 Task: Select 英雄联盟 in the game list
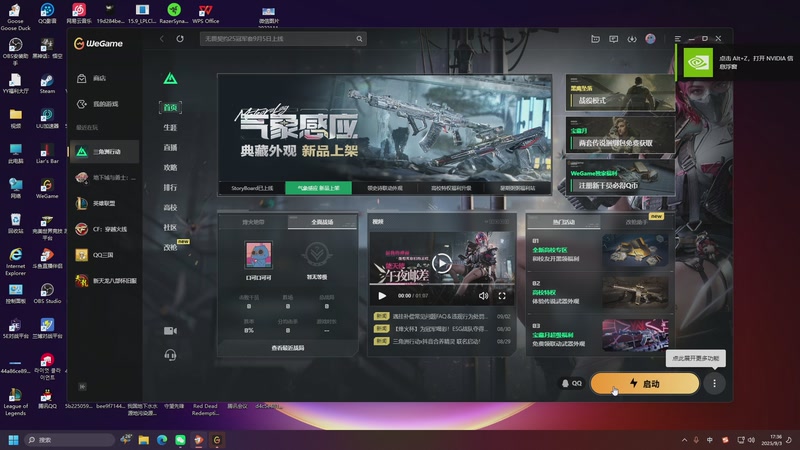(104, 204)
